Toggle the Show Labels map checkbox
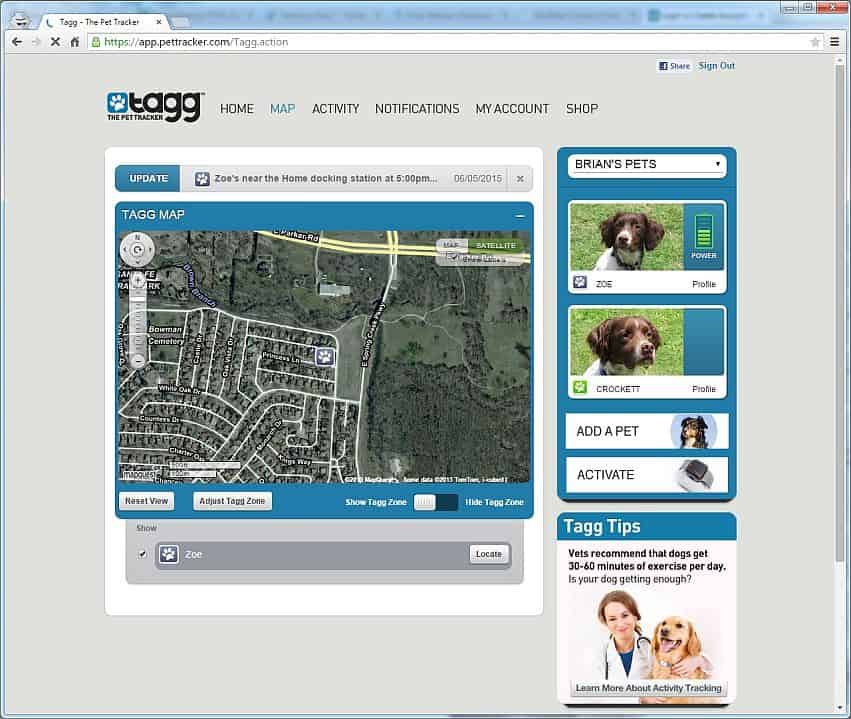 (x=453, y=258)
